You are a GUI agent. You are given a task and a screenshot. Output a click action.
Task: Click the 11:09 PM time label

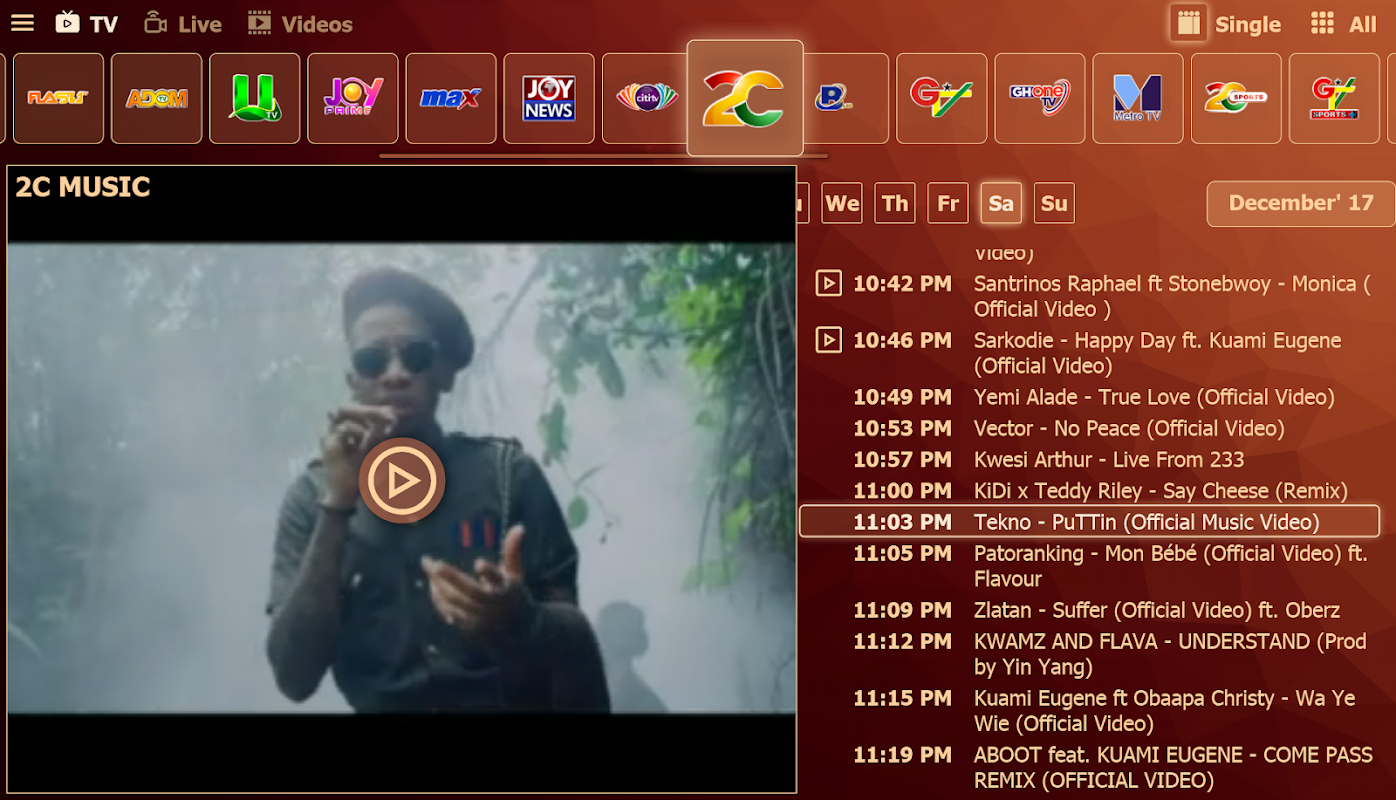902,609
